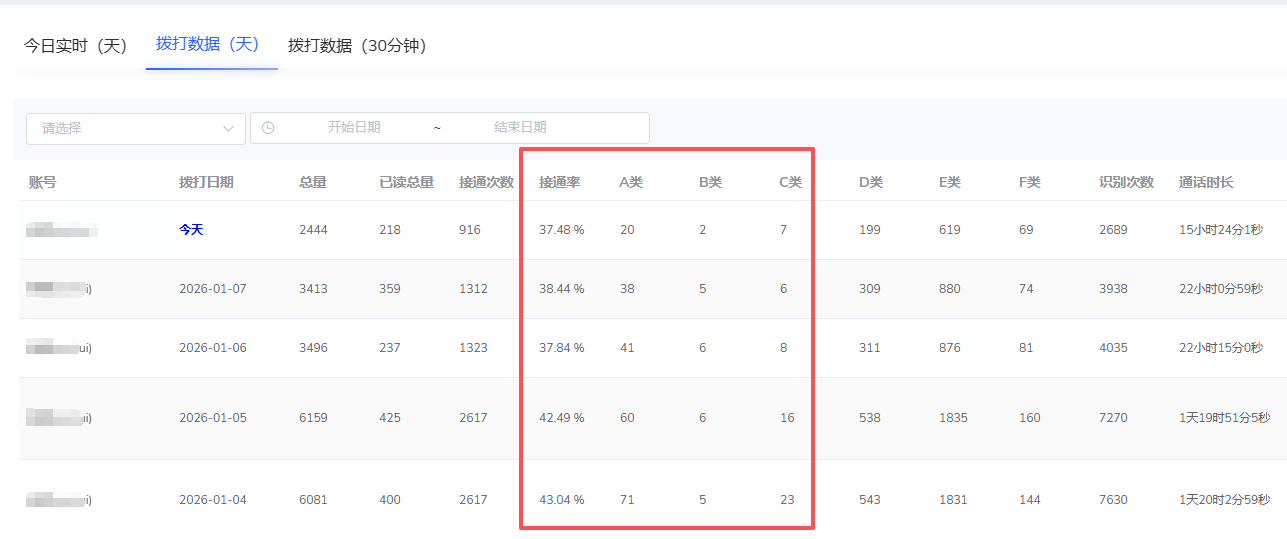Image resolution: width=1287 pixels, height=539 pixels.
Task: Click the 43.04 % connect rate cell
Action: tap(561, 500)
